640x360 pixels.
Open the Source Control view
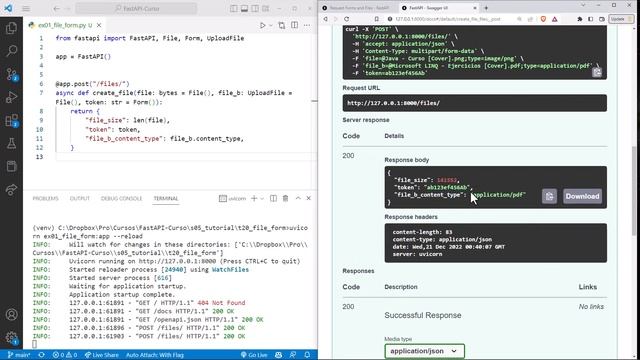tap(11, 74)
